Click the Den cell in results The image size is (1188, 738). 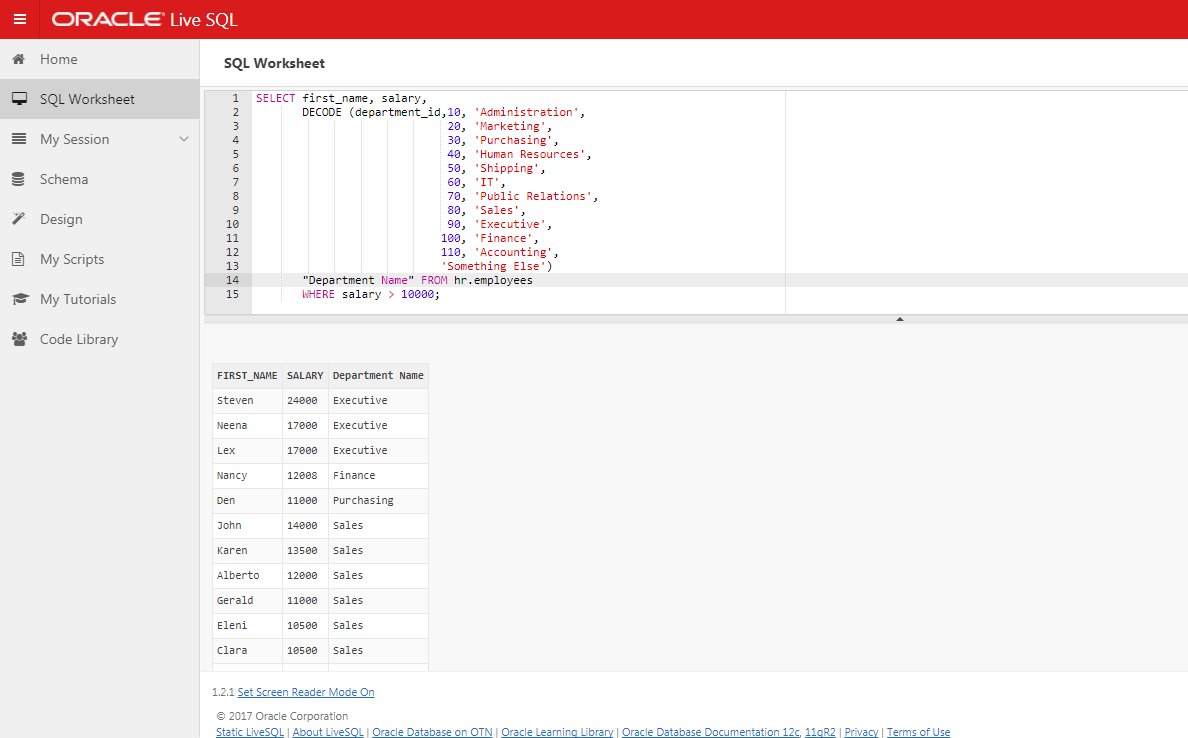click(247, 501)
